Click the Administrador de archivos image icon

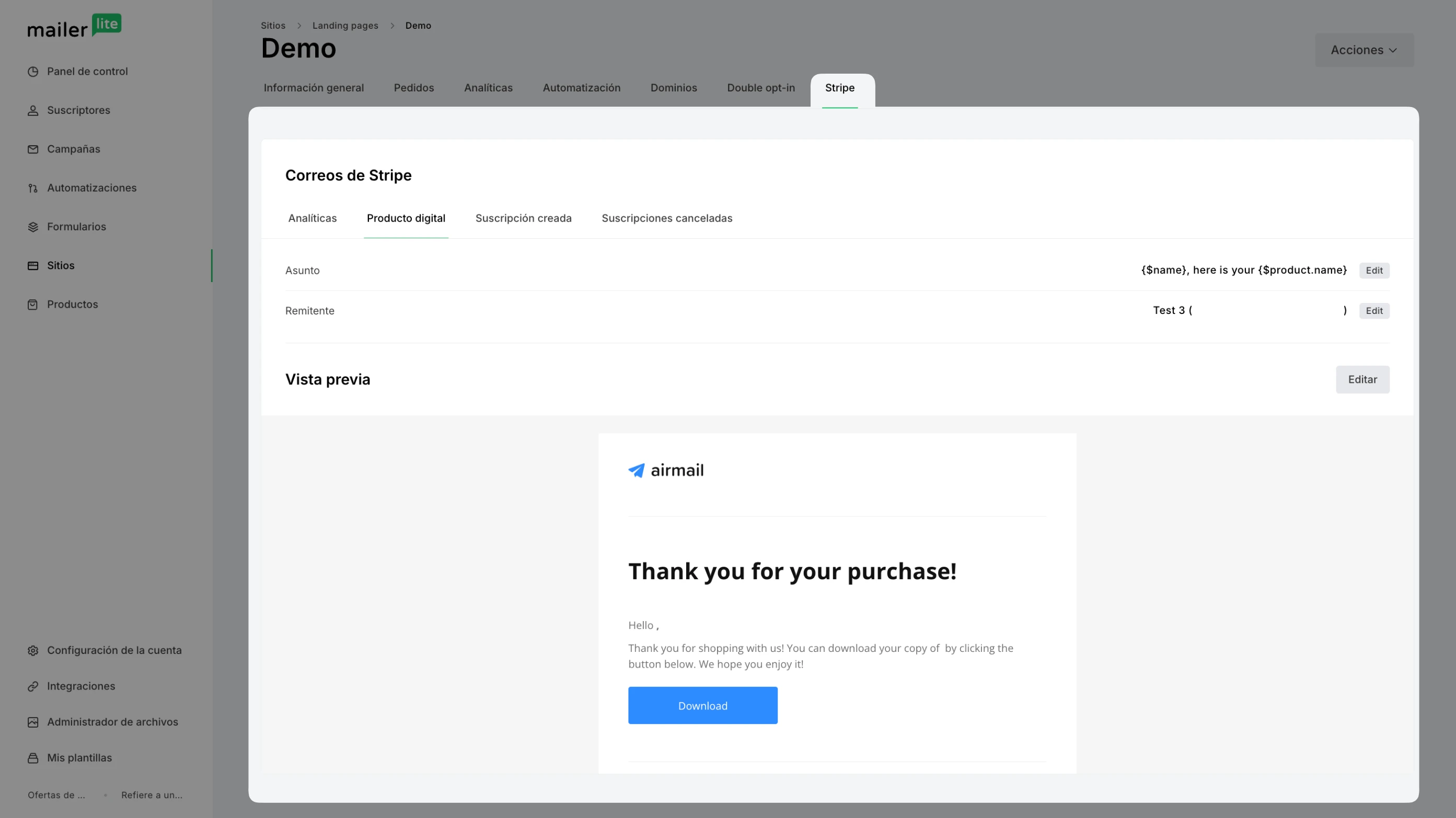33,722
